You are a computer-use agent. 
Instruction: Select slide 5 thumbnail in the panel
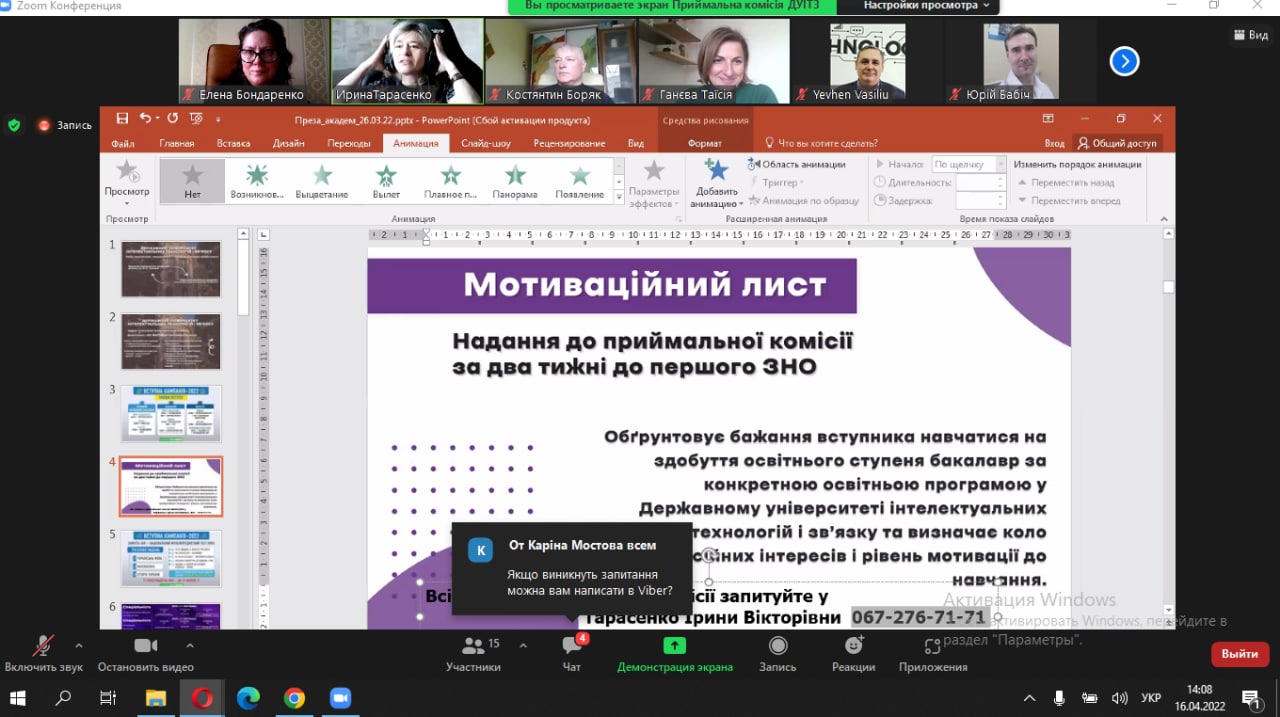point(171,558)
